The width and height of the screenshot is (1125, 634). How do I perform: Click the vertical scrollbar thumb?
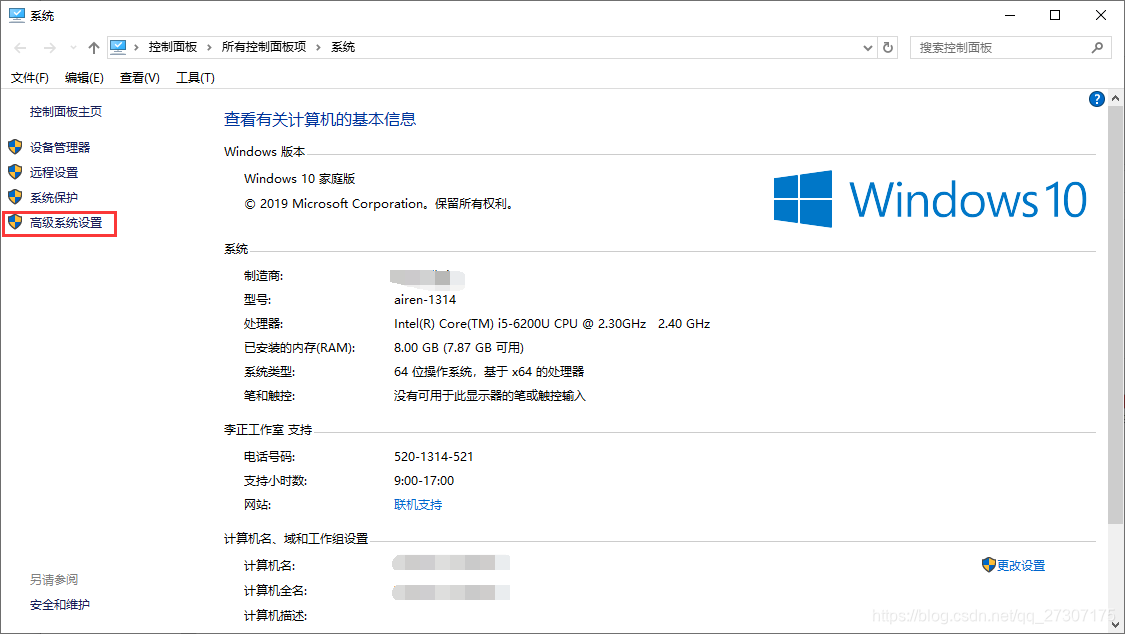(x=1115, y=315)
